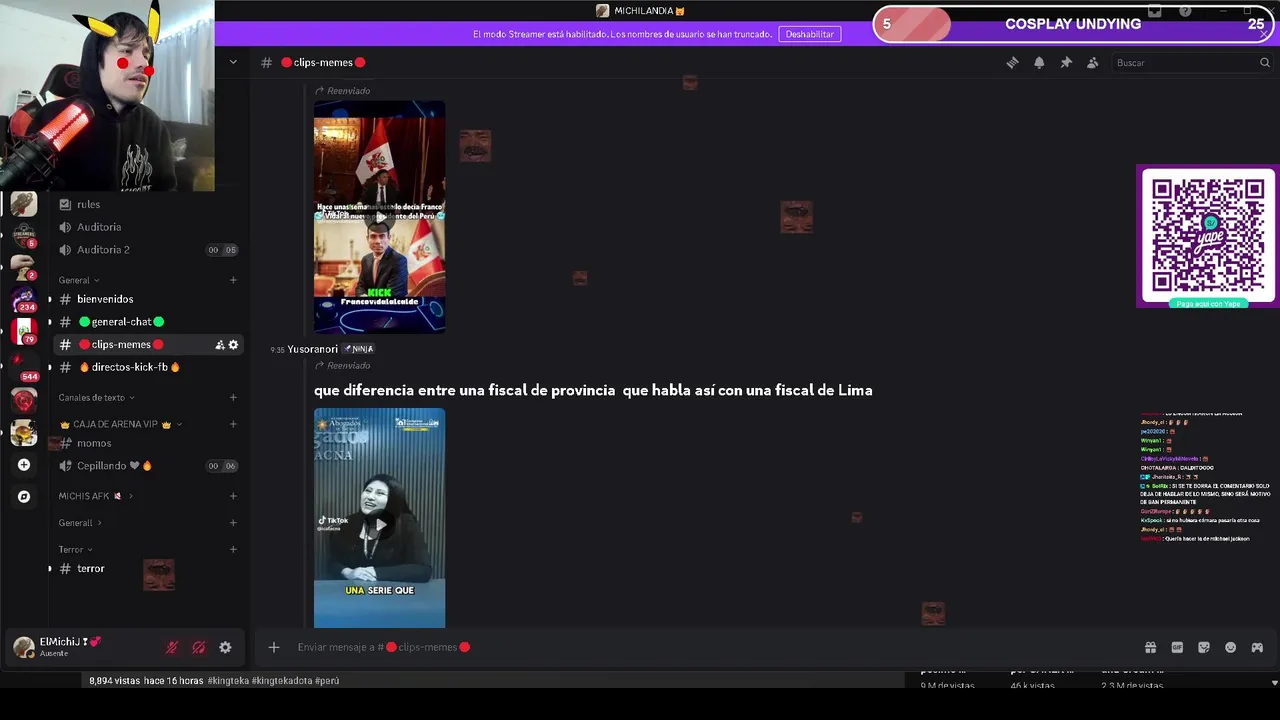Open Discover servers compass icon
This screenshot has height=720, width=1280.
[24, 496]
